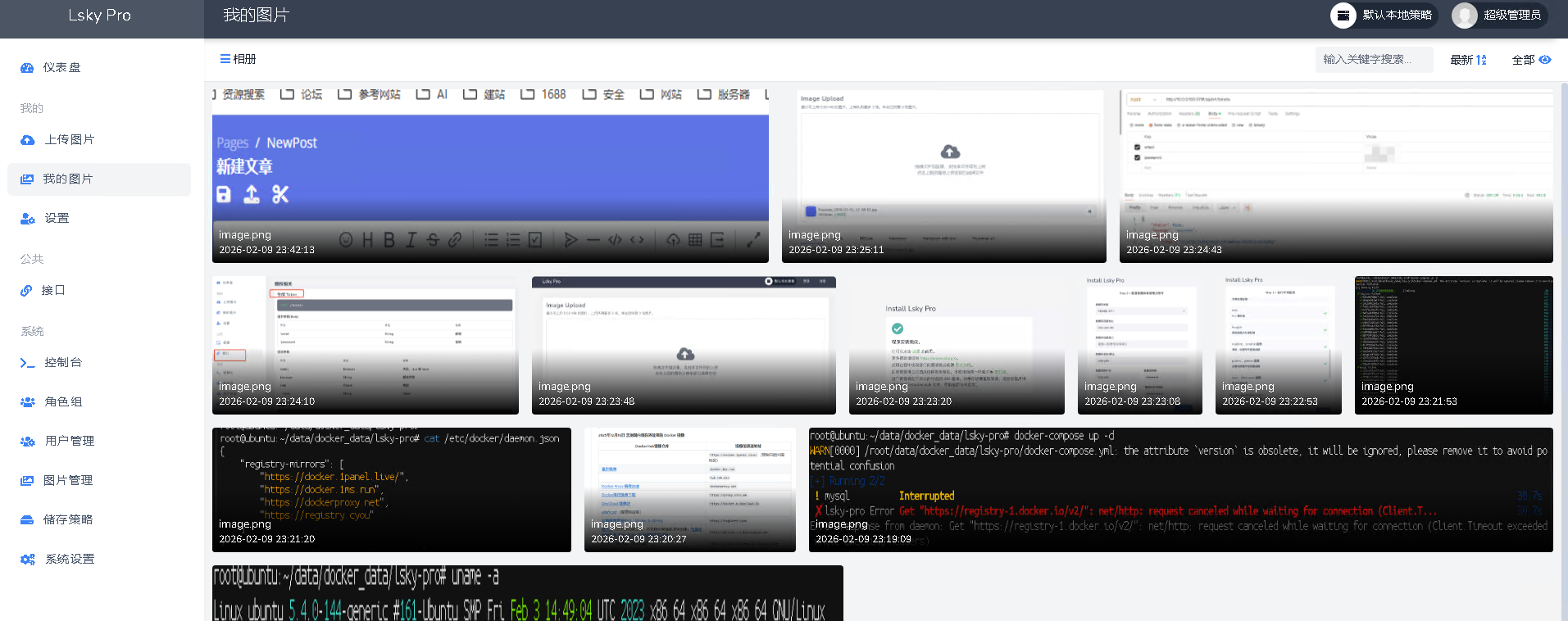Click the cloud upload icon for 上传图片
Screen dimensions: 1568x621
[27, 140]
